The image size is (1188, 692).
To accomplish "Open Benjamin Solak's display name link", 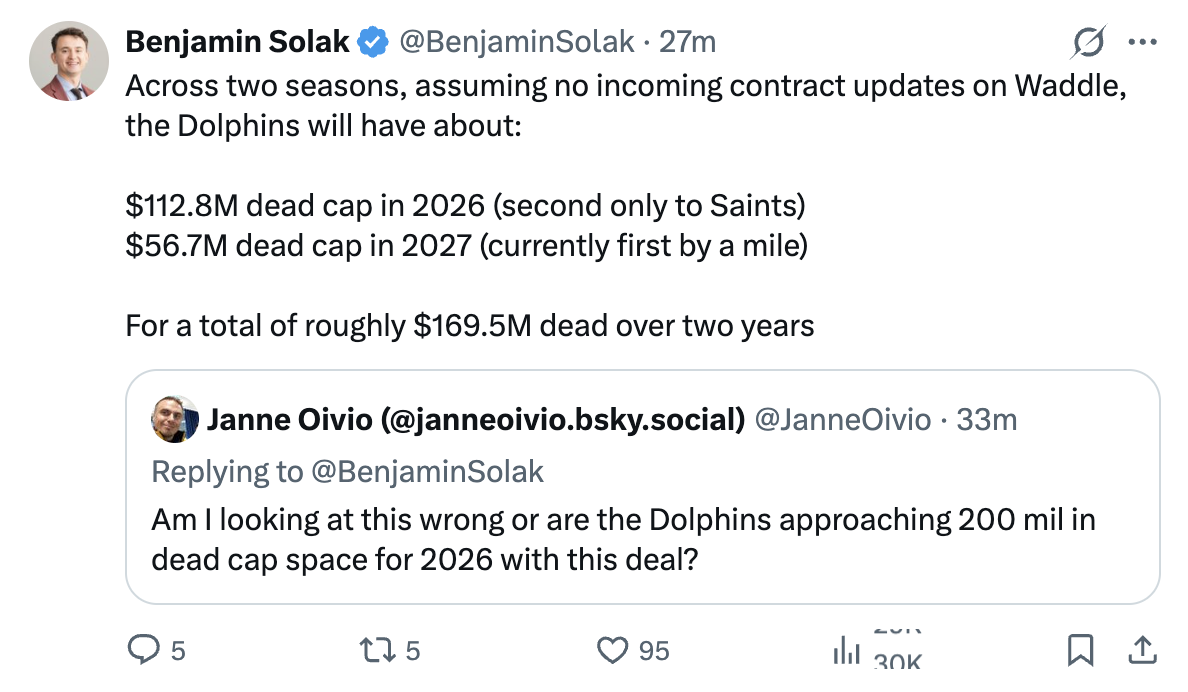I will tap(238, 42).
